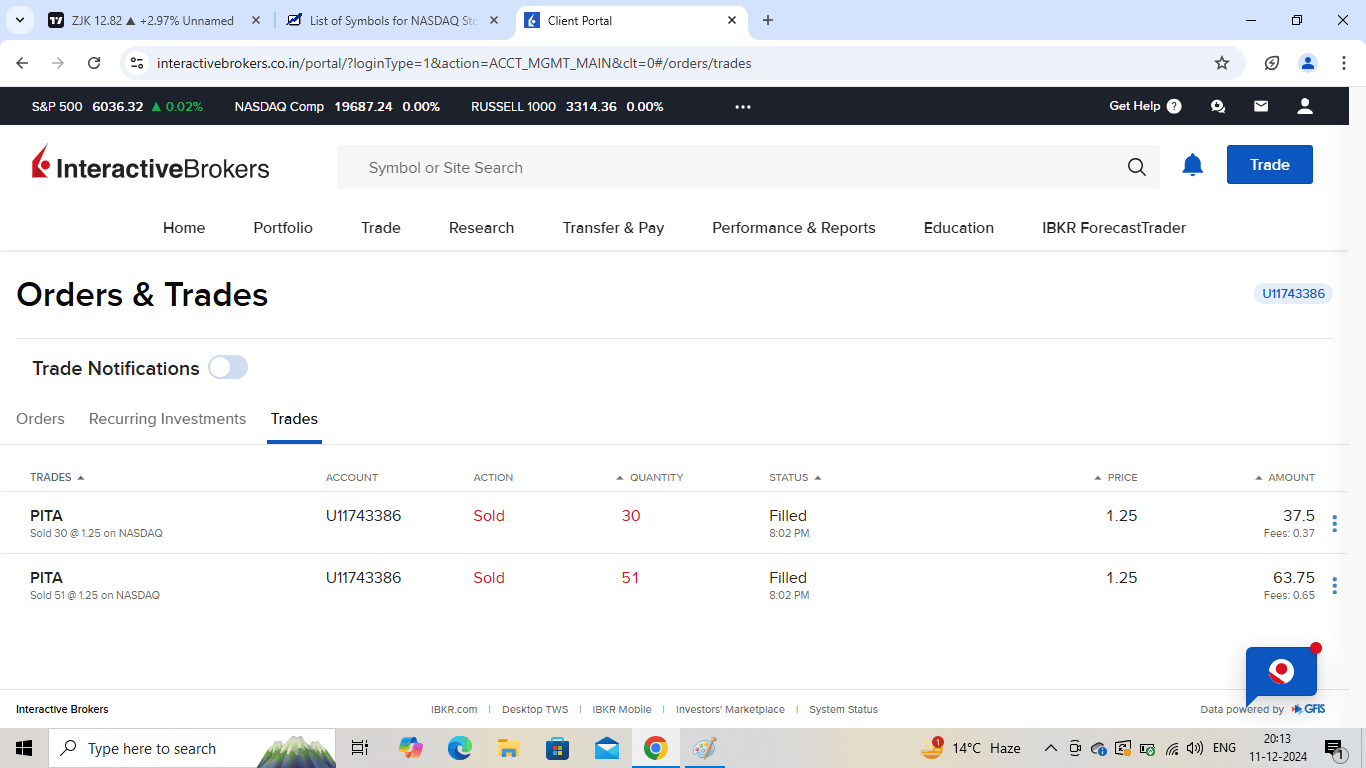Open Task View in the taskbar

(360, 748)
